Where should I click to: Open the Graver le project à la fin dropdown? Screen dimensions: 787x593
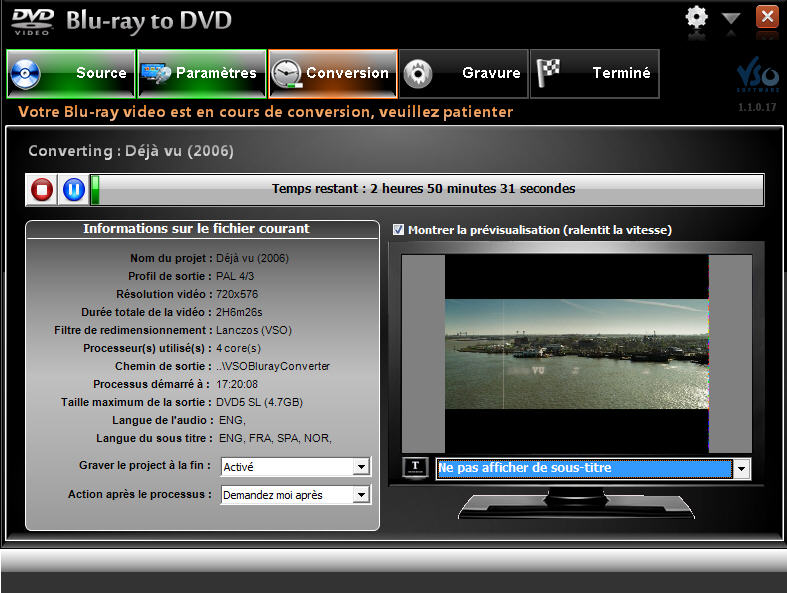361,467
